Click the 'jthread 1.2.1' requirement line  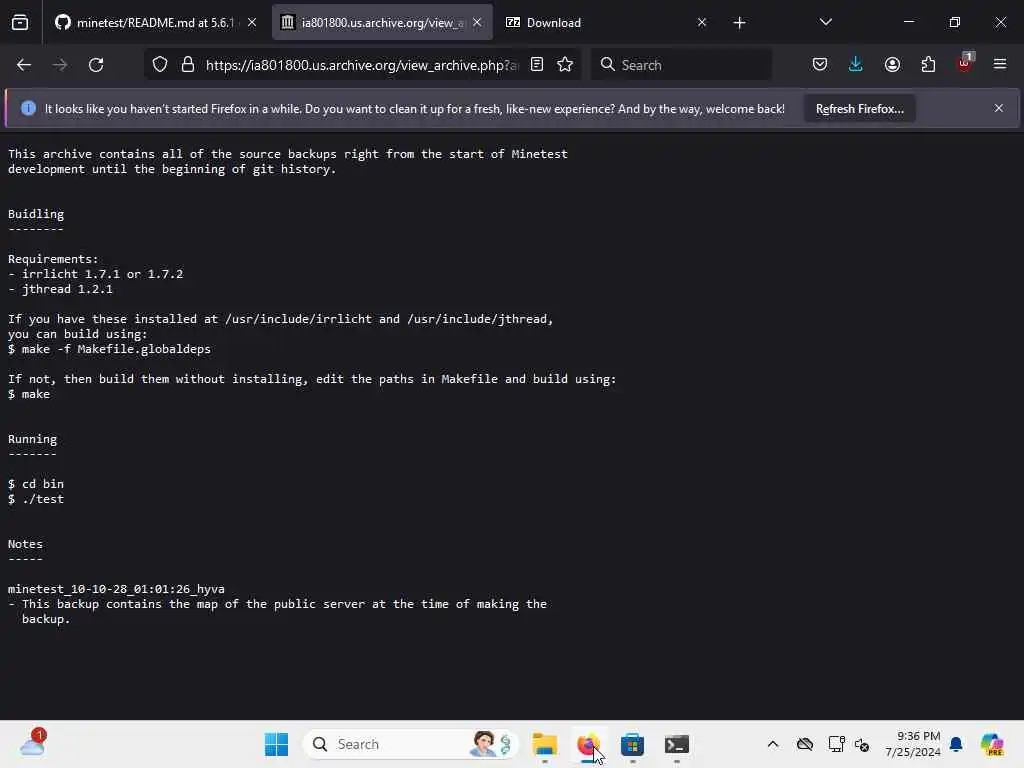click(60, 289)
